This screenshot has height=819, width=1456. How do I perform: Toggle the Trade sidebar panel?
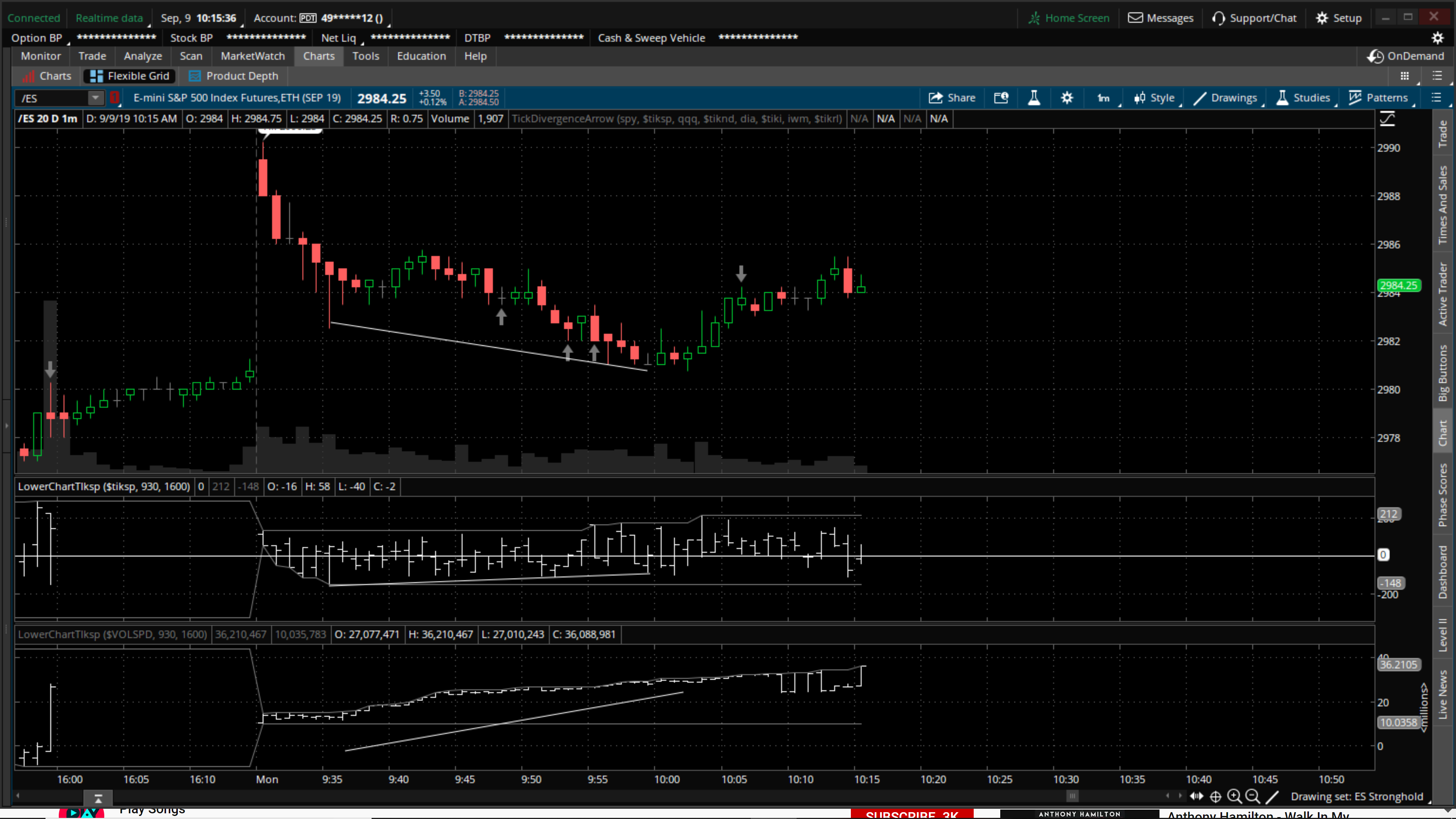(x=1443, y=133)
